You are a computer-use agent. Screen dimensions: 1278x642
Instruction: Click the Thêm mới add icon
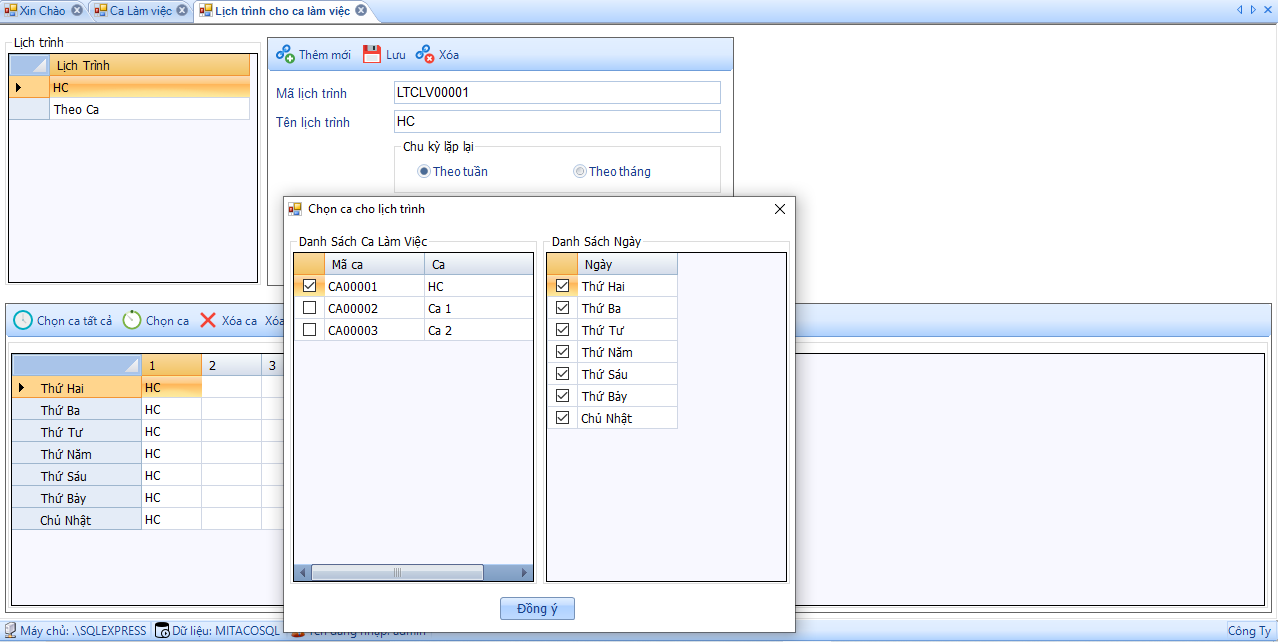click(x=285, y=54)
